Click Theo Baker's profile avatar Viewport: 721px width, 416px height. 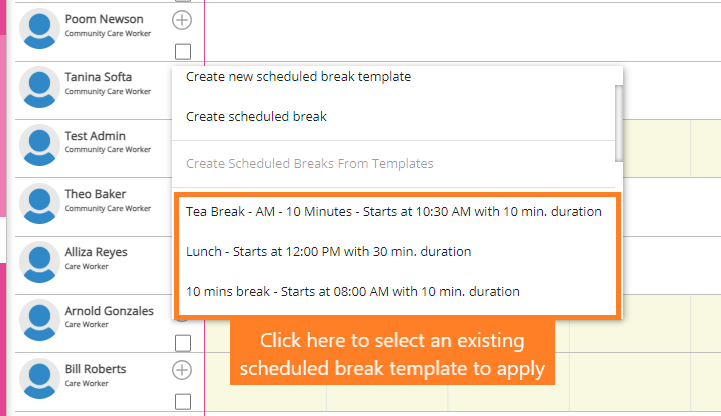(x=39, y=203)
